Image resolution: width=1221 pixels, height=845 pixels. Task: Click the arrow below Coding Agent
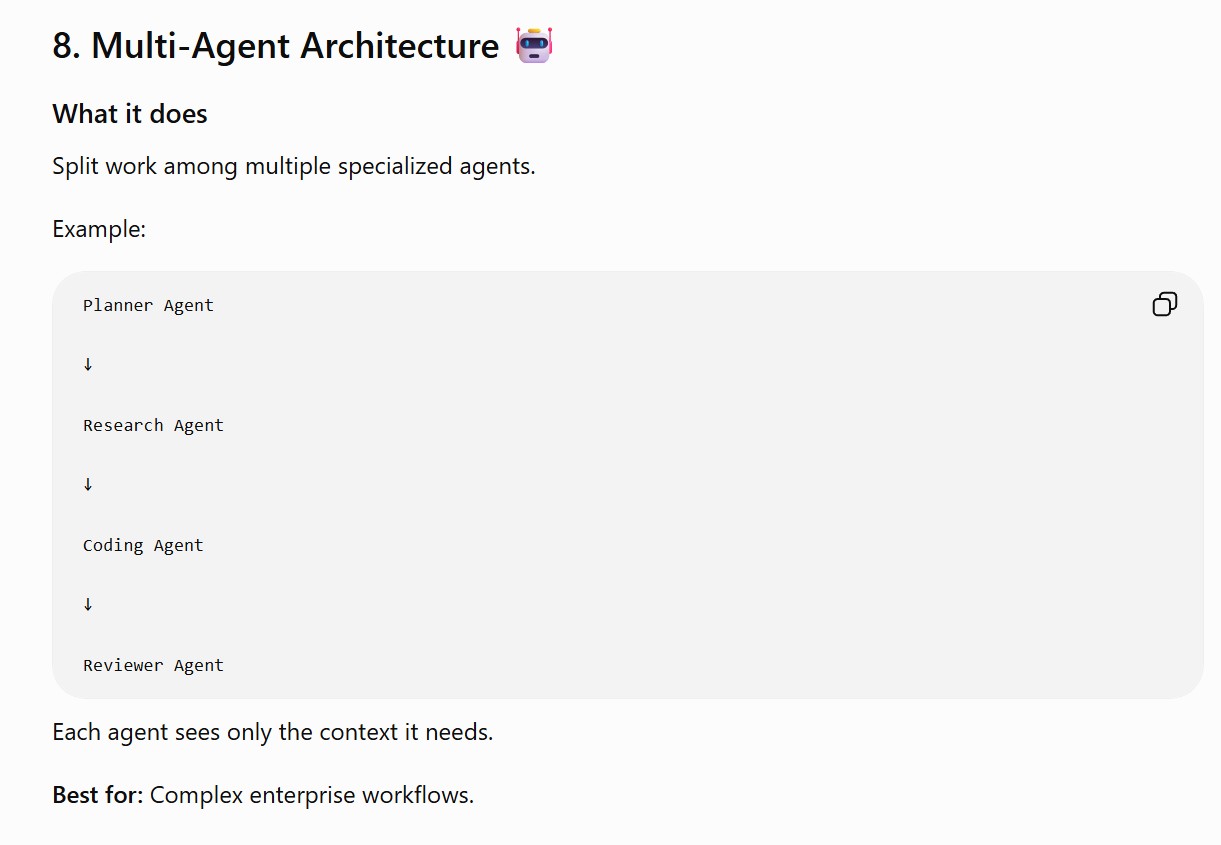[88, 604]
